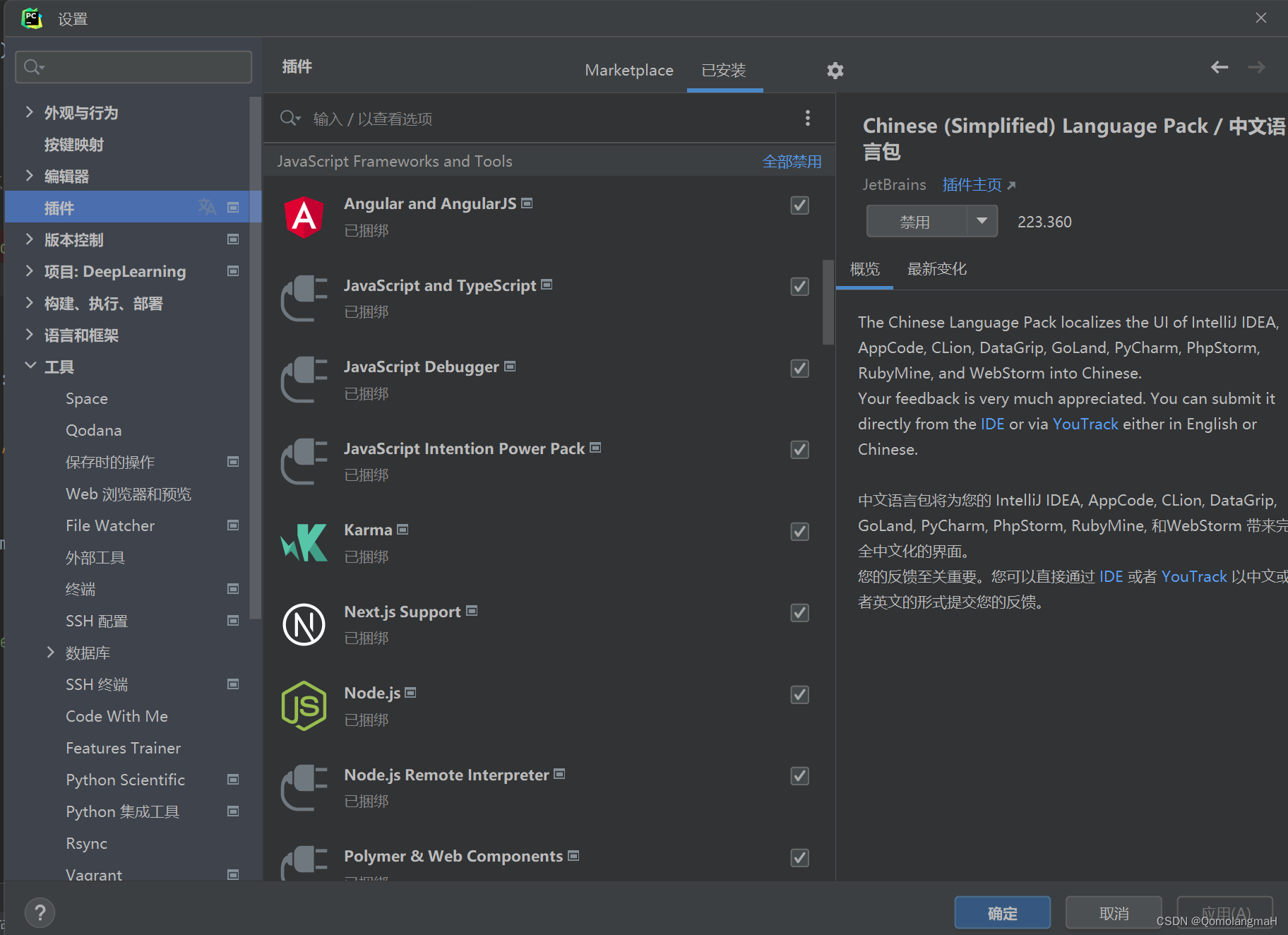The image size is (1288, 935).
Task: Uncheck the Karma plugin
Action: pyautogui.click(x=799, y=531)
